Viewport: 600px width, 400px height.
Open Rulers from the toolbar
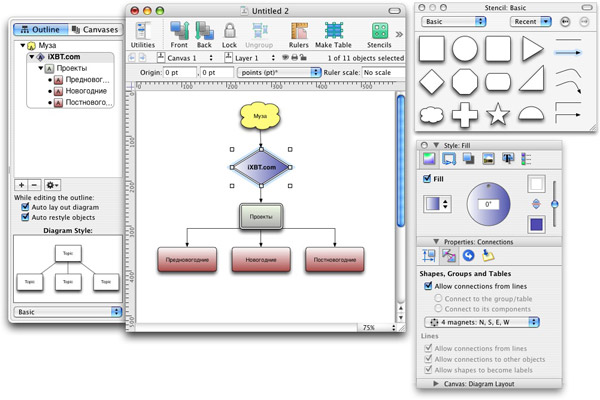[x=299, y=31]
